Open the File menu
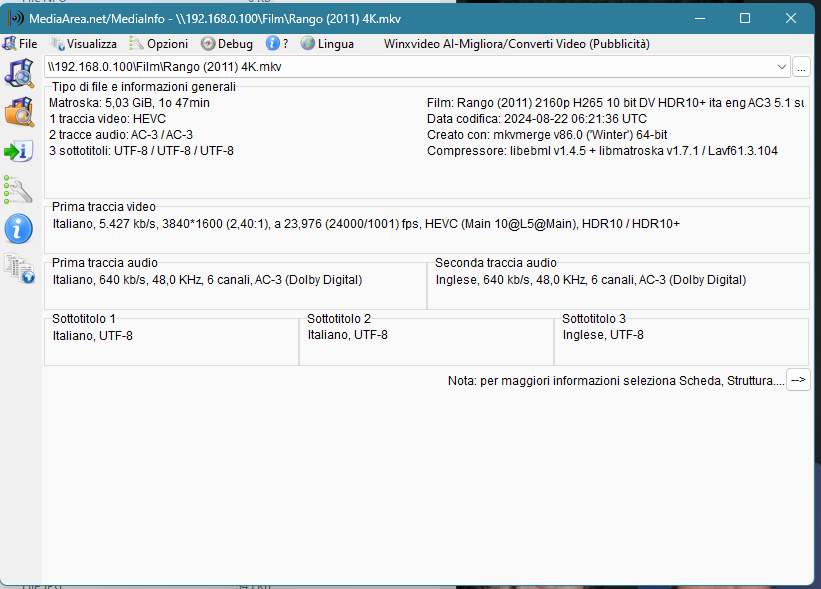Image resolution: width=821 pixels, height=589 pixels. pyautogui.click(x=20, y=44)
